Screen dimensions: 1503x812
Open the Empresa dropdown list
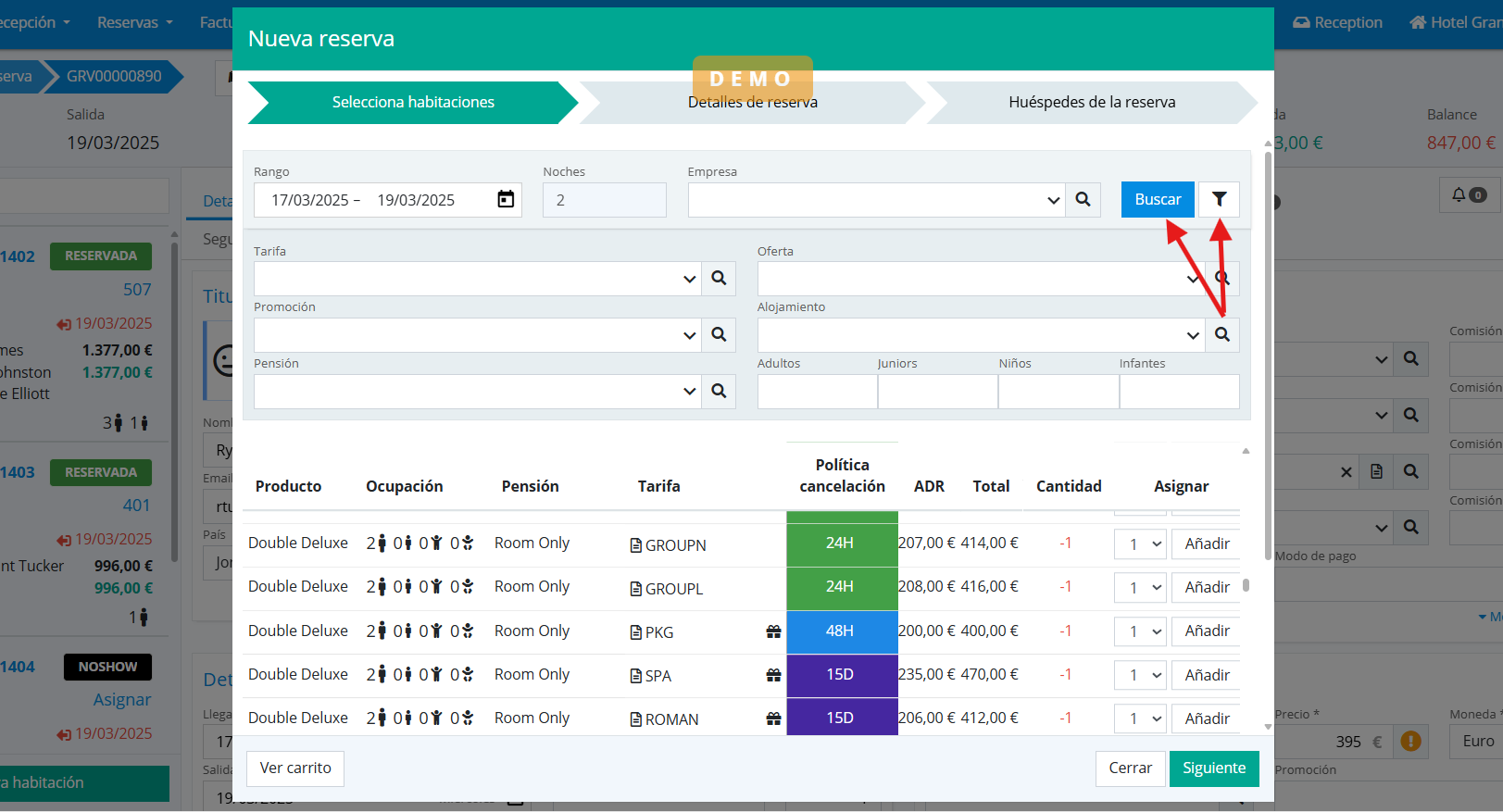[1053, 200]
